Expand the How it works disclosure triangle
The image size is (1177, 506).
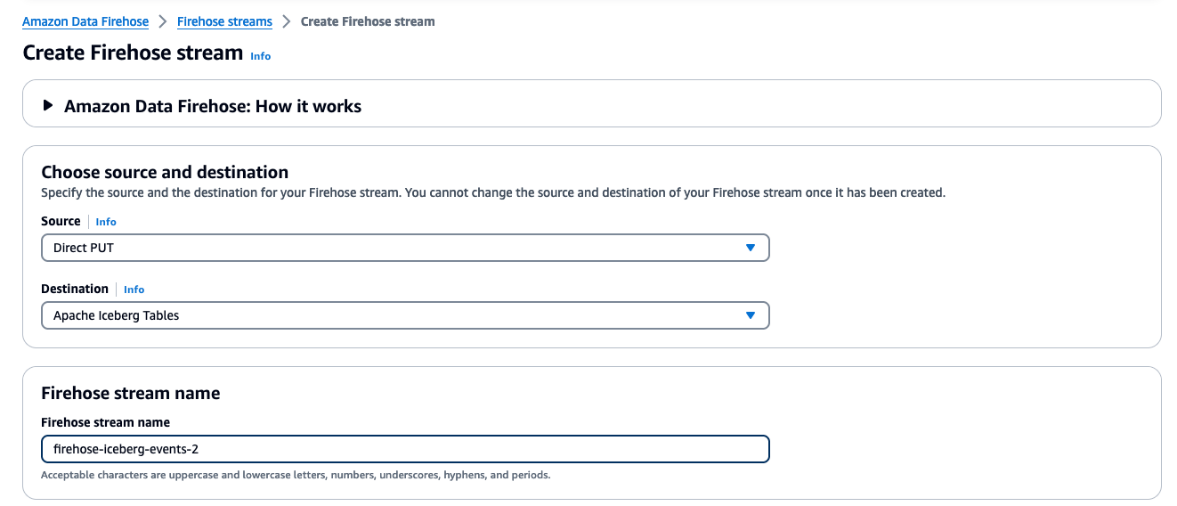tap(48, 105)
